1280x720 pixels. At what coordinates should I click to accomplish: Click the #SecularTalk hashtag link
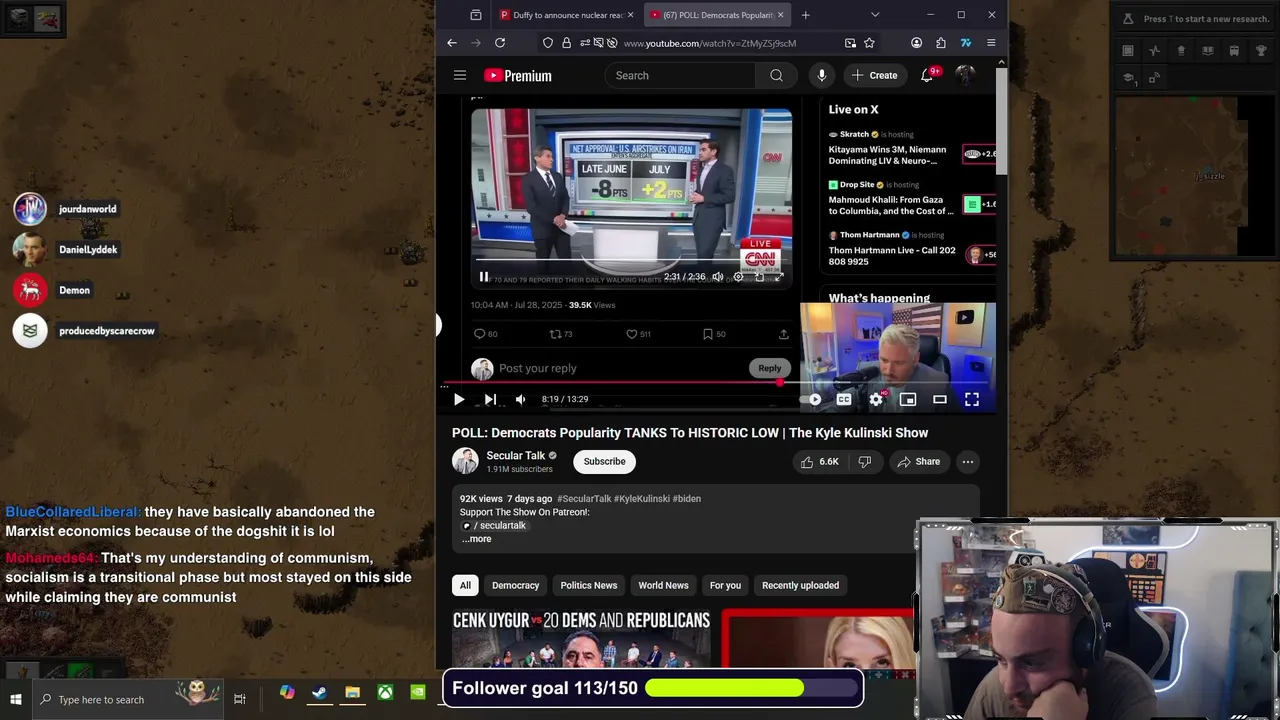pyautogui.click(x=584, y=499)
